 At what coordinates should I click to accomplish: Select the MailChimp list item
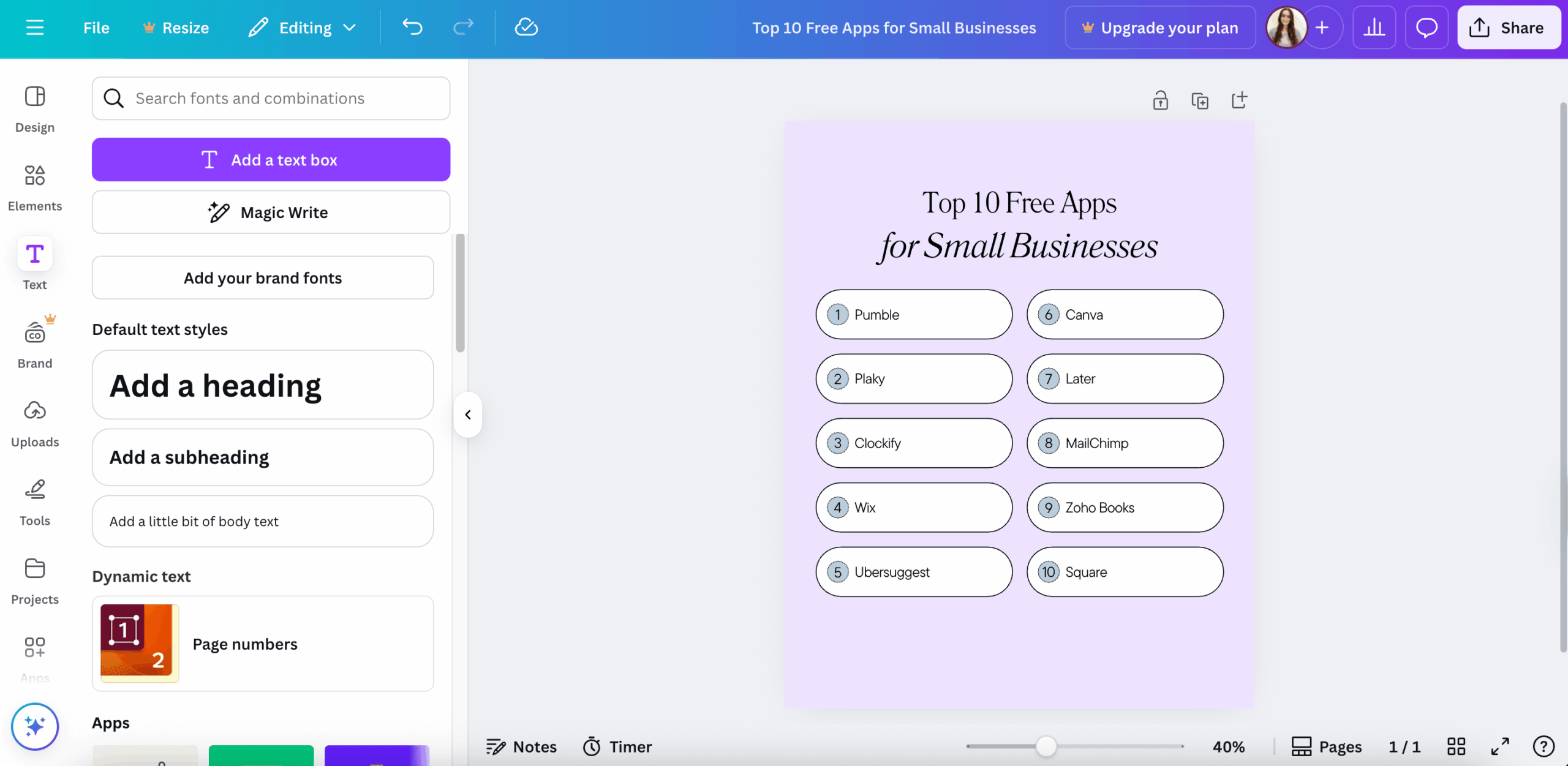(1125, 443)
